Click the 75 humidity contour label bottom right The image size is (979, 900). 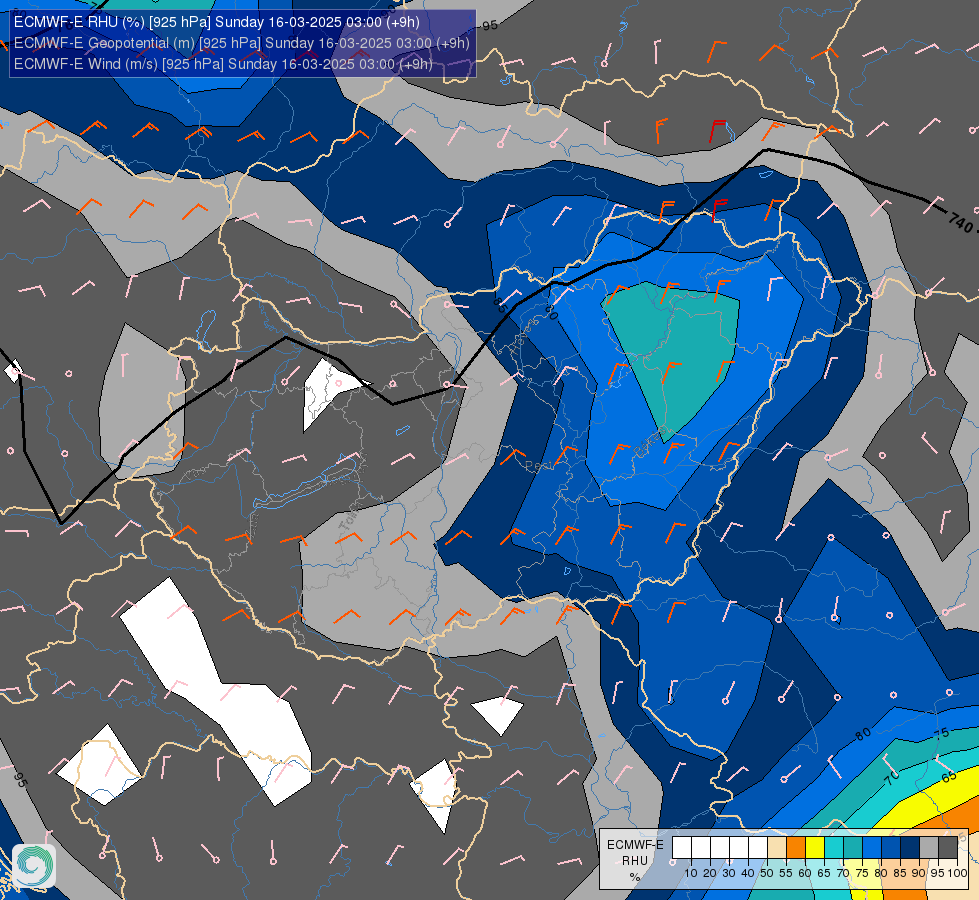click(941, 733)
